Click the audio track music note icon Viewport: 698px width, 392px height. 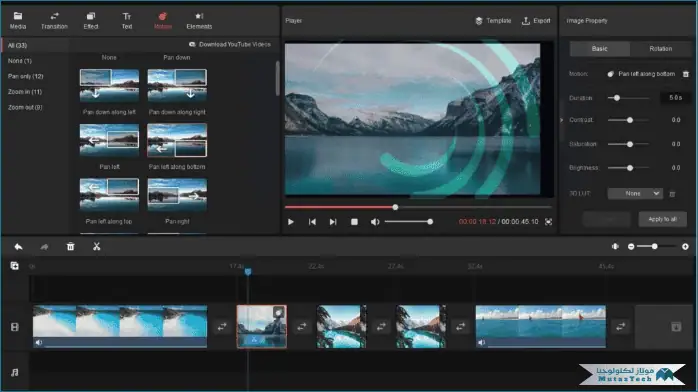click(x=15, y=372)
